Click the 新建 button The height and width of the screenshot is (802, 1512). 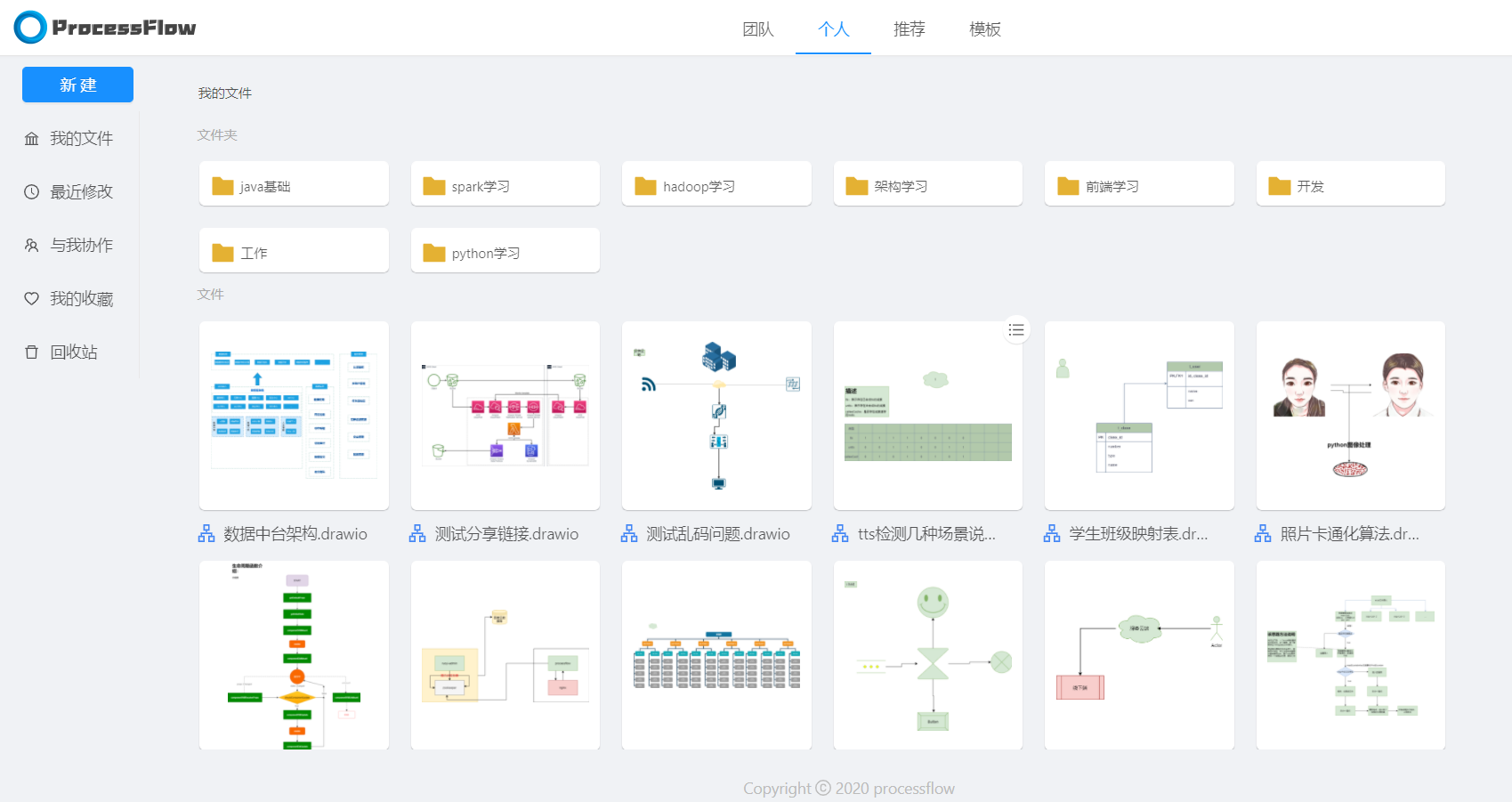pyautogui.click(x=77, y=85)
